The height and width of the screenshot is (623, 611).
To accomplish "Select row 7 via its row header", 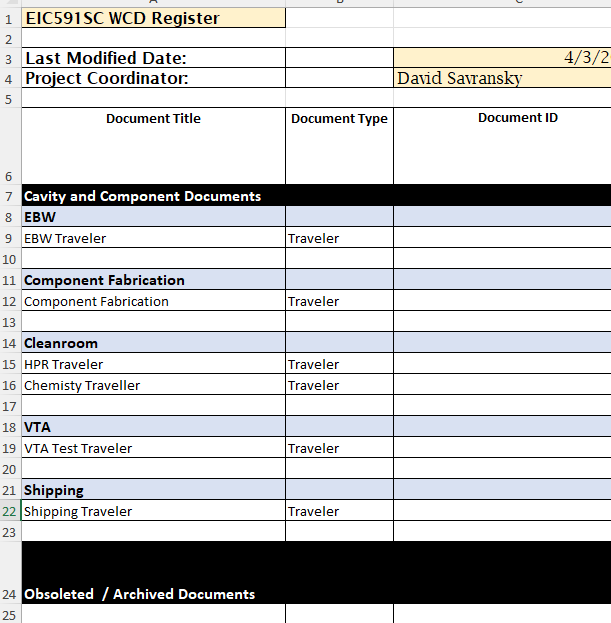I will [10, 195].
